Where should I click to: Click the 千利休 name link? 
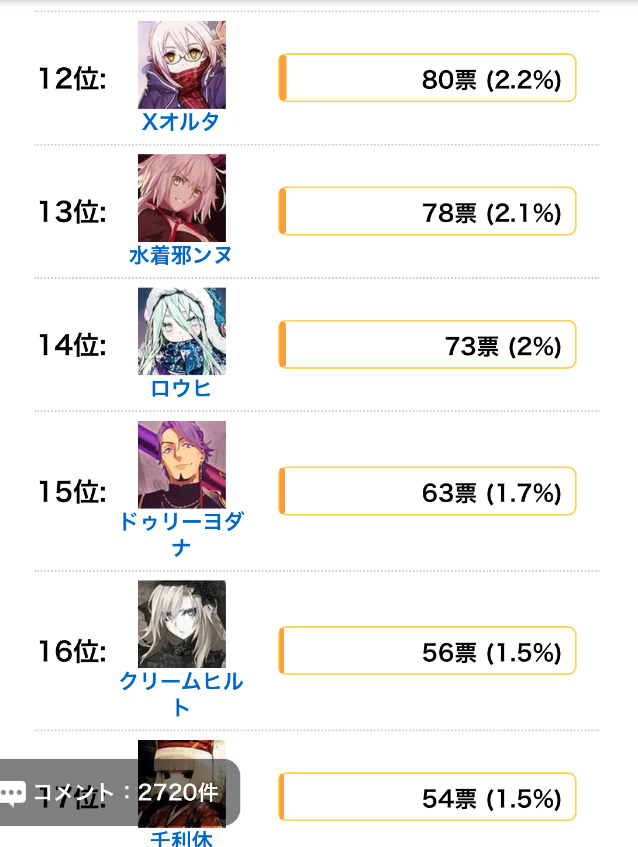coord(181,838)
